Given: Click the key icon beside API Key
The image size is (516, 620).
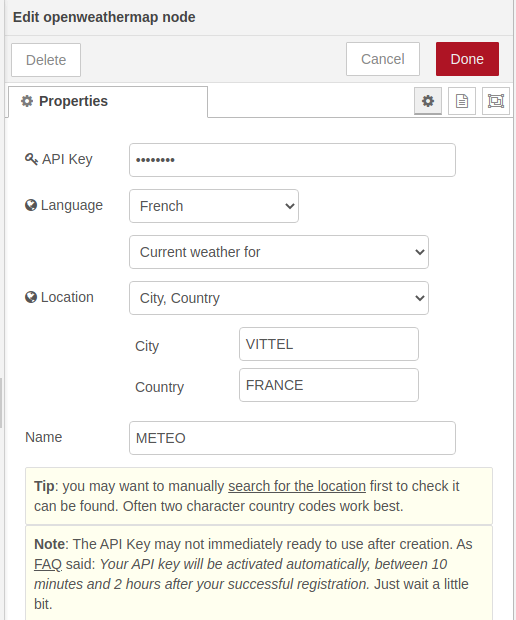Looking at the screenshot, I should [x=31, y=159].
